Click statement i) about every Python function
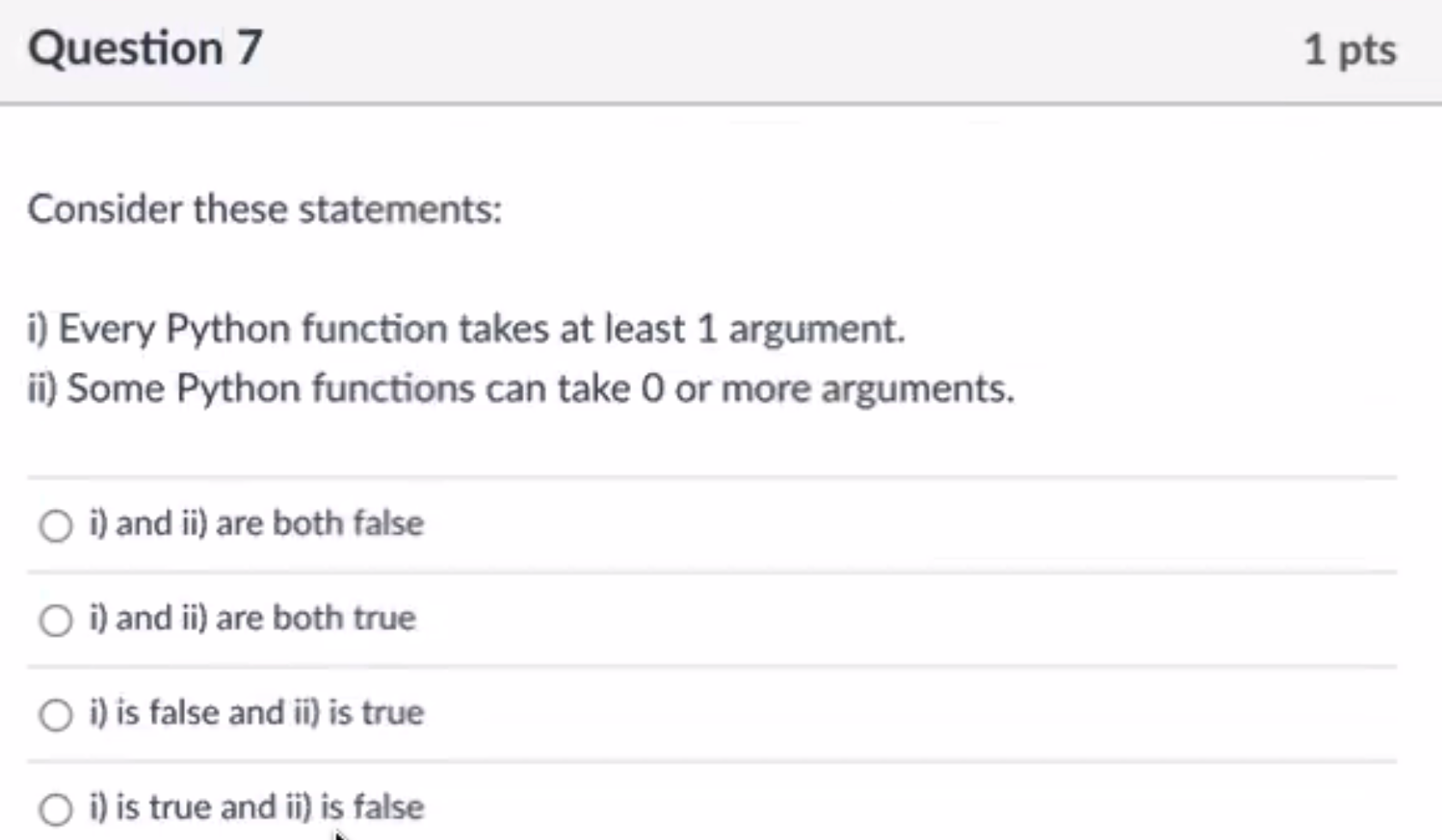The image size is (1442, 840). click(x=466, y=329)
